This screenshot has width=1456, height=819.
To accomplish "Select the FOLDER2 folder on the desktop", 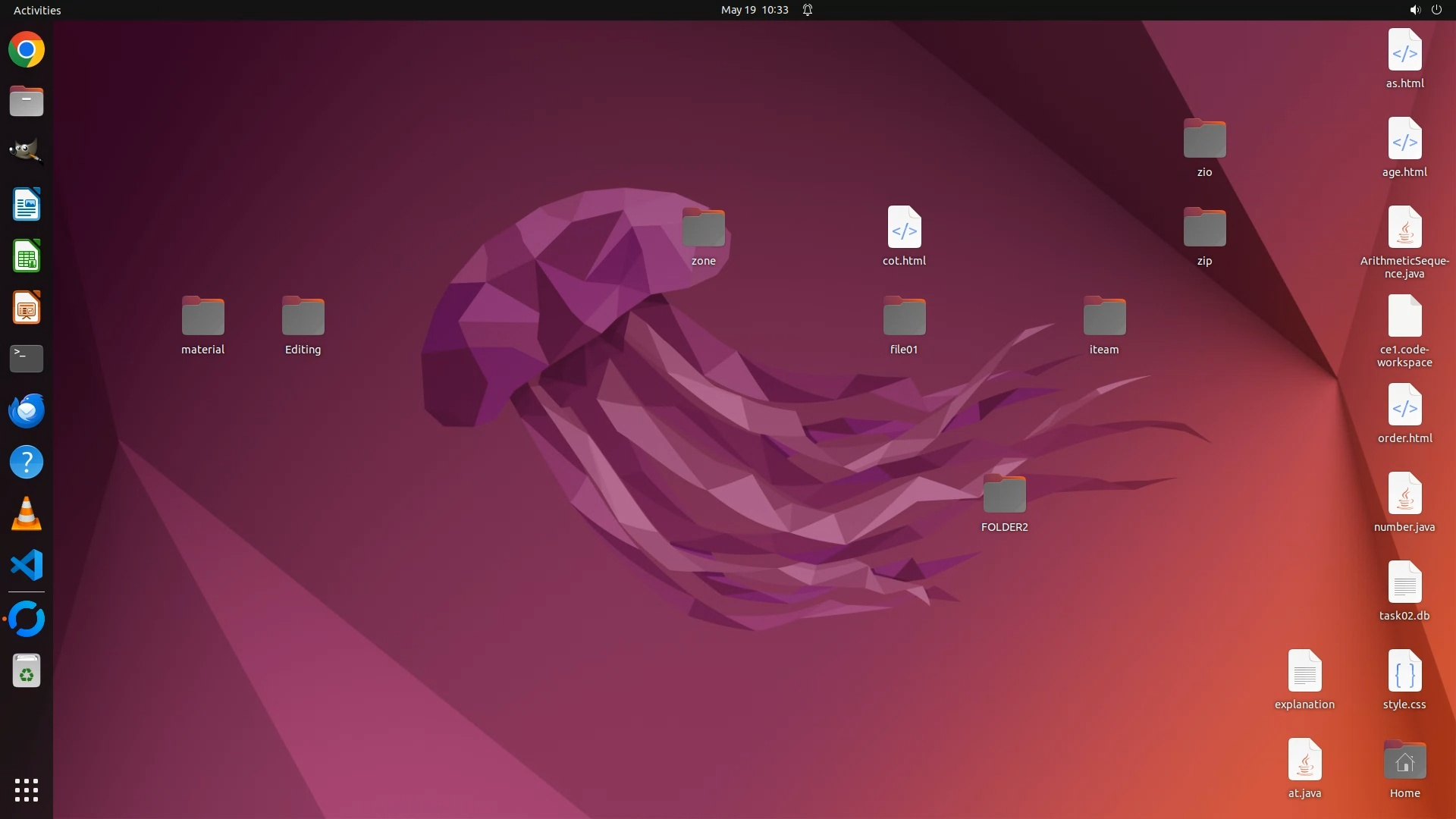I will point(1004,496).
